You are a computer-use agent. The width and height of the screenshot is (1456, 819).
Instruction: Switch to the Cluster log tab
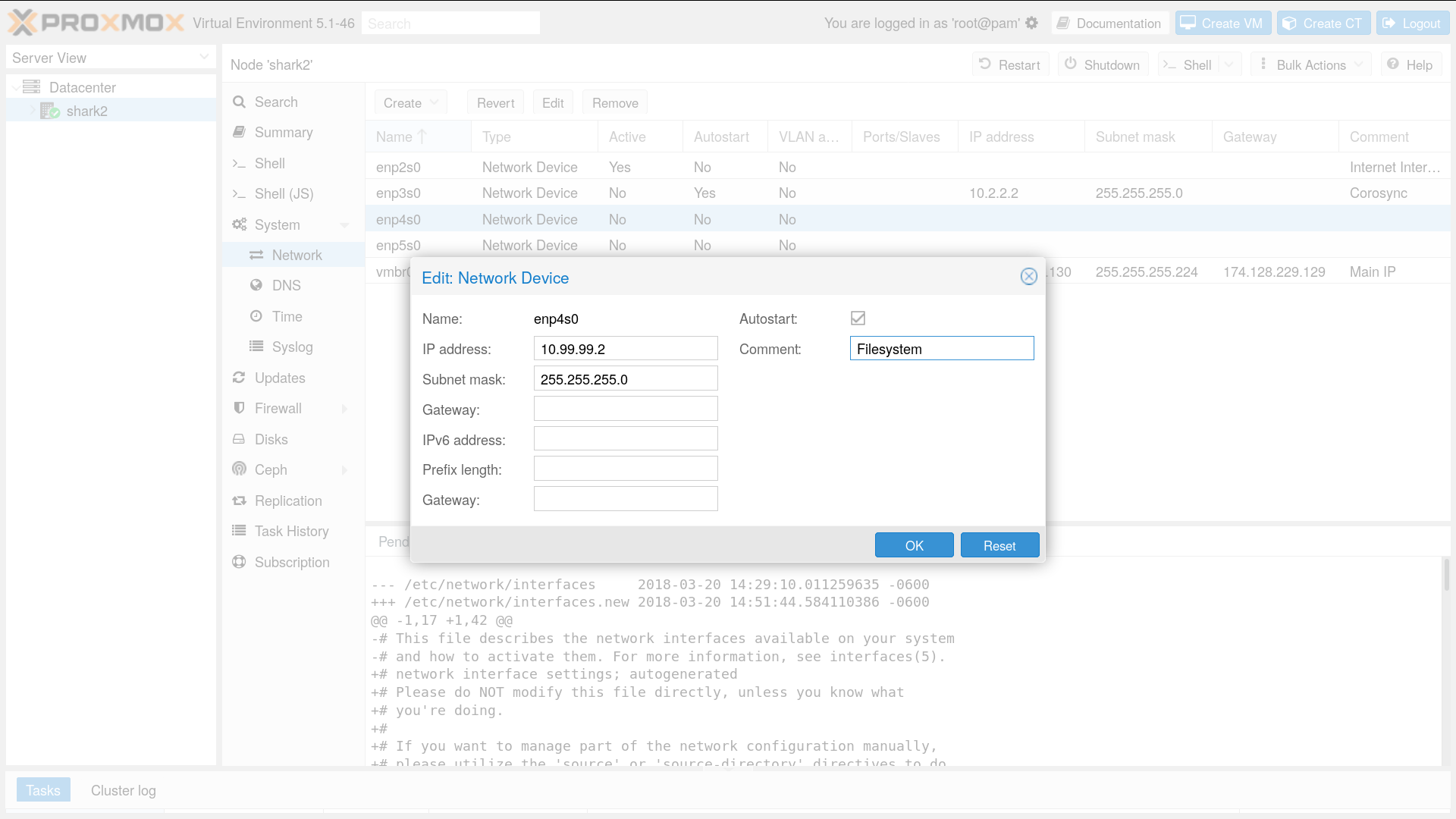pyautogui.click(x=123, y=790)
